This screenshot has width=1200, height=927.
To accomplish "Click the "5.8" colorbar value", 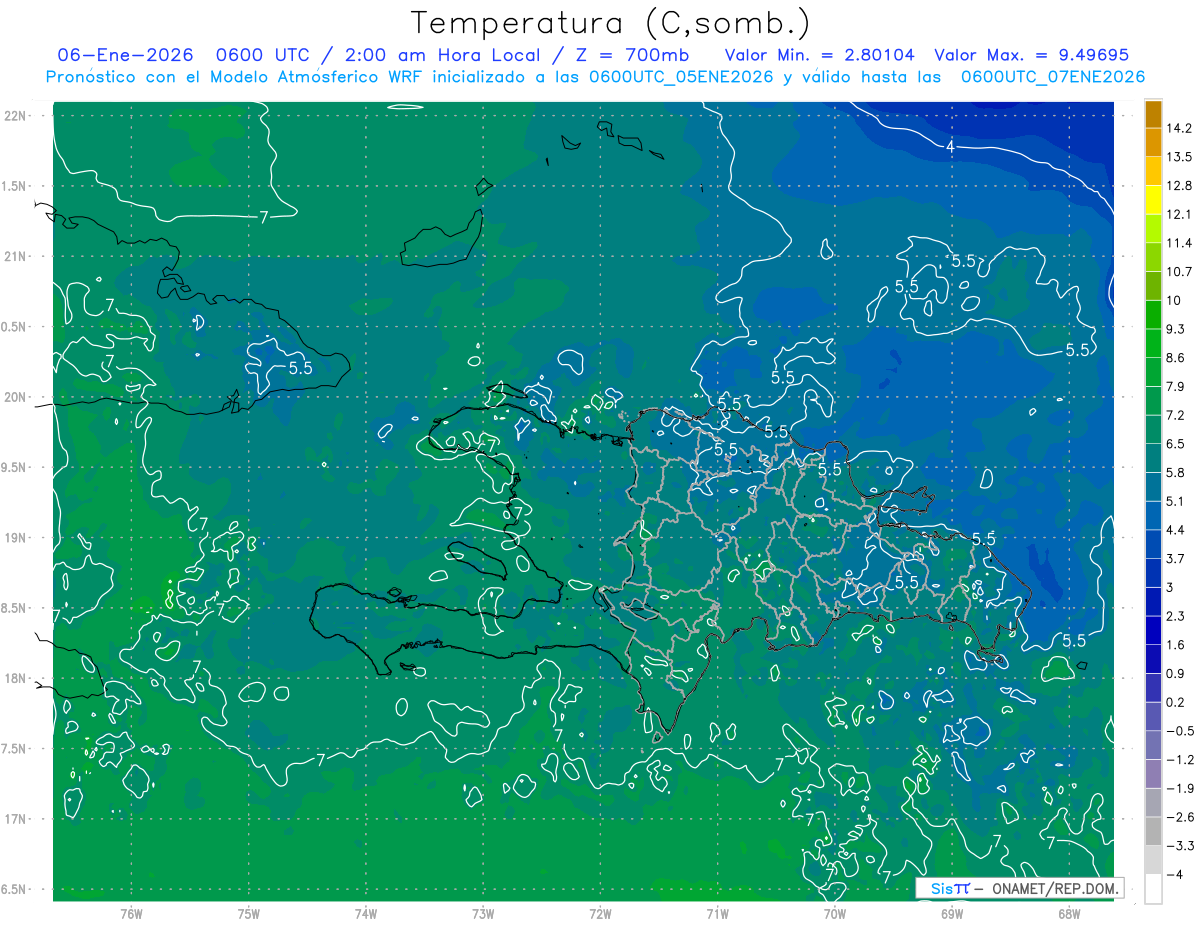I will point(1176,473).
